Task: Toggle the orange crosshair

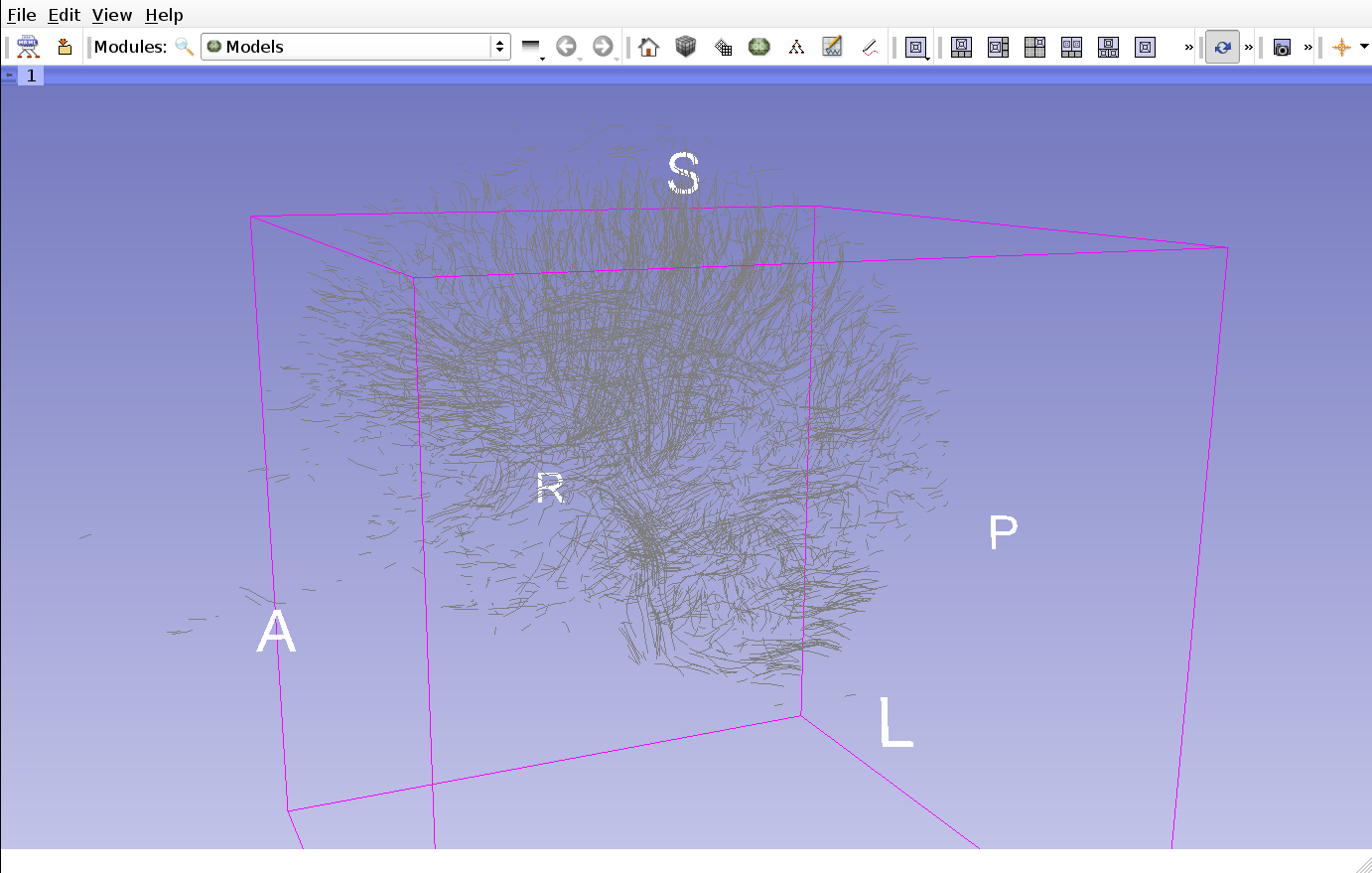Action: point(1341,47)
